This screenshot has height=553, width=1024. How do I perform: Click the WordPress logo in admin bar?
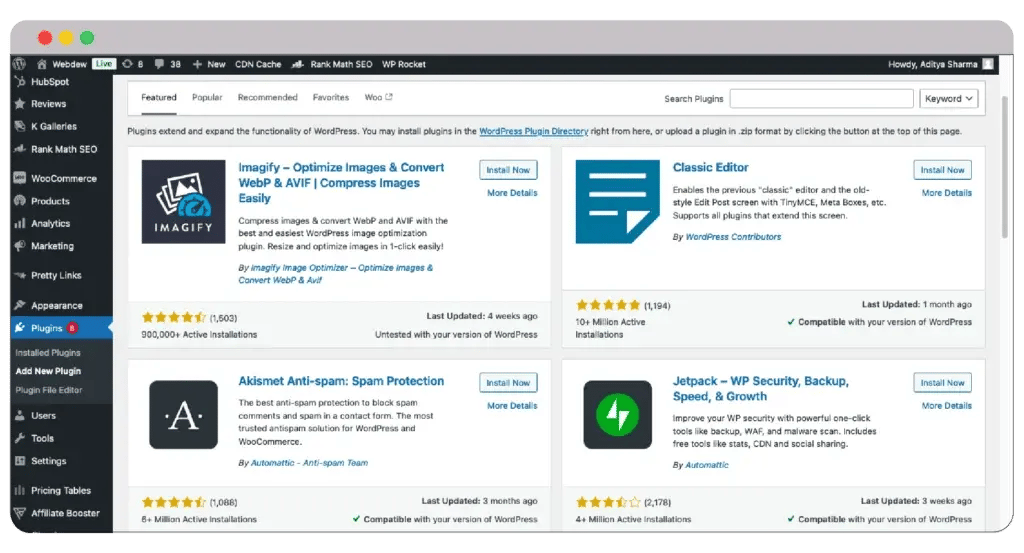point(19,64)
